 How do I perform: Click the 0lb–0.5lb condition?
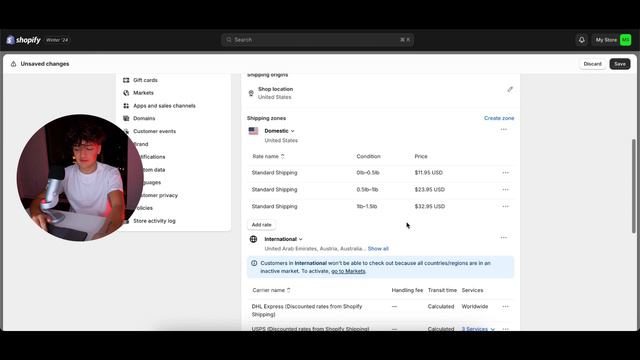pyautogui.click(x=368, y=173)
